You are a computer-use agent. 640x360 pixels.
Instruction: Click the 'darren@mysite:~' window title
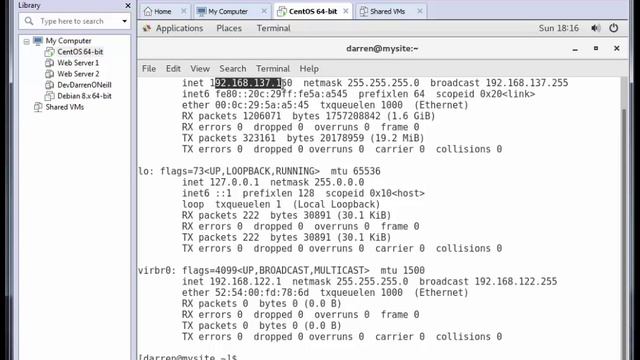click(382, 49)
